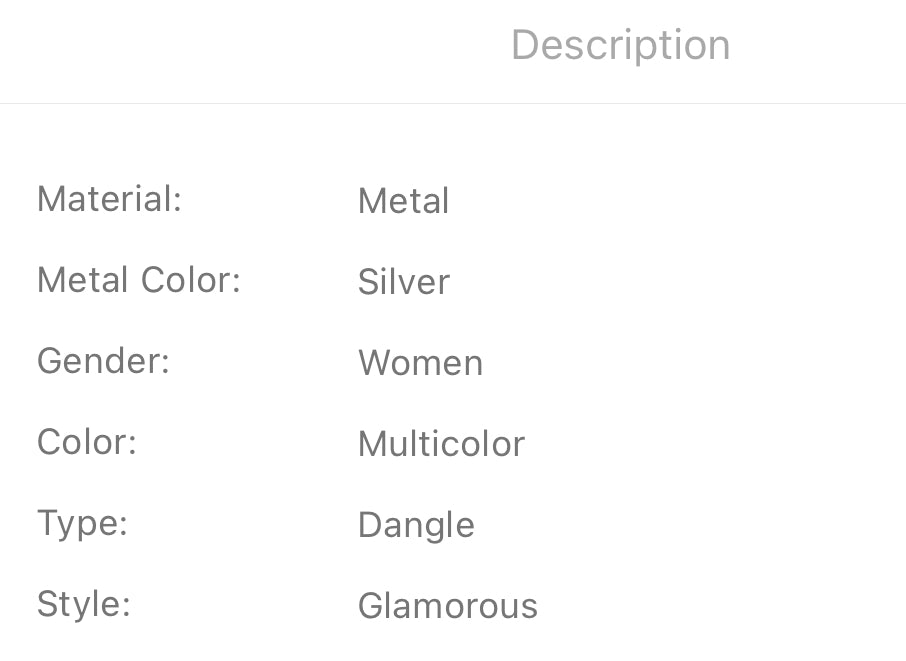Select the Type label
The image size is (906, 661).
(83, 525)
